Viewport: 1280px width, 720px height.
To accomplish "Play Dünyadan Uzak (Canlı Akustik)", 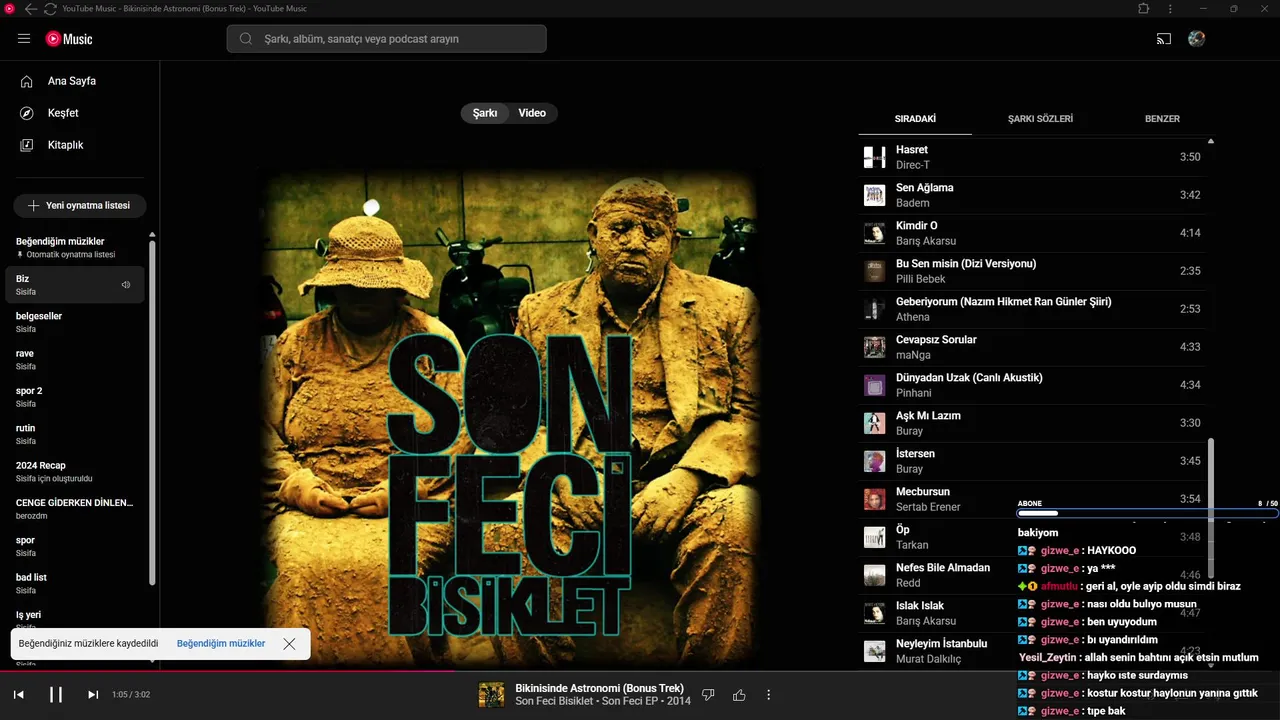I will tap(1032, 385).
